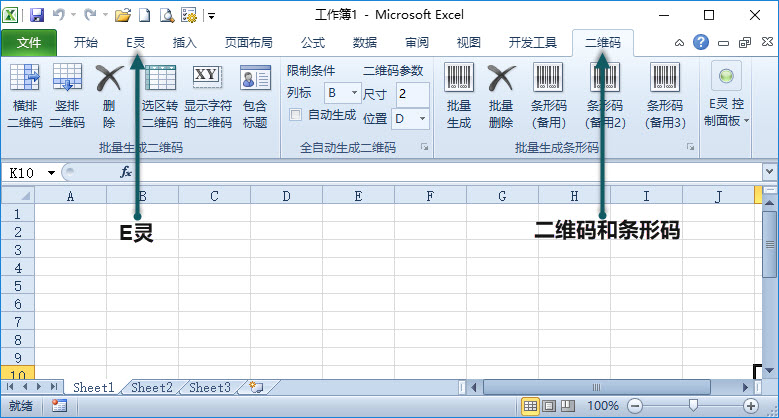Click the Redo icon

point(90,15)
